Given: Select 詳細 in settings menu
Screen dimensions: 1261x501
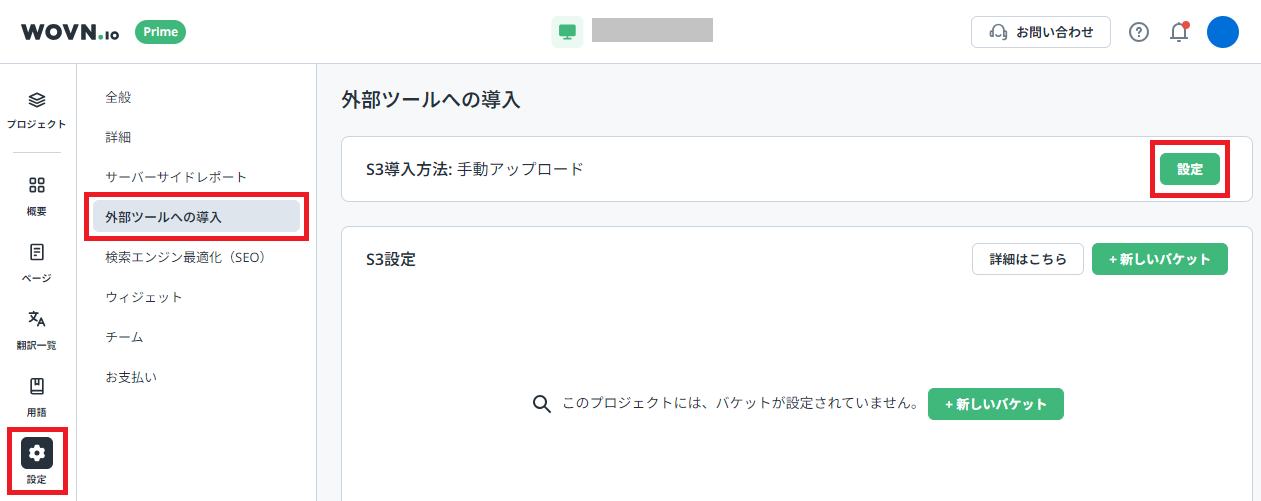Looking at the screenshot, I should point(118,137).
